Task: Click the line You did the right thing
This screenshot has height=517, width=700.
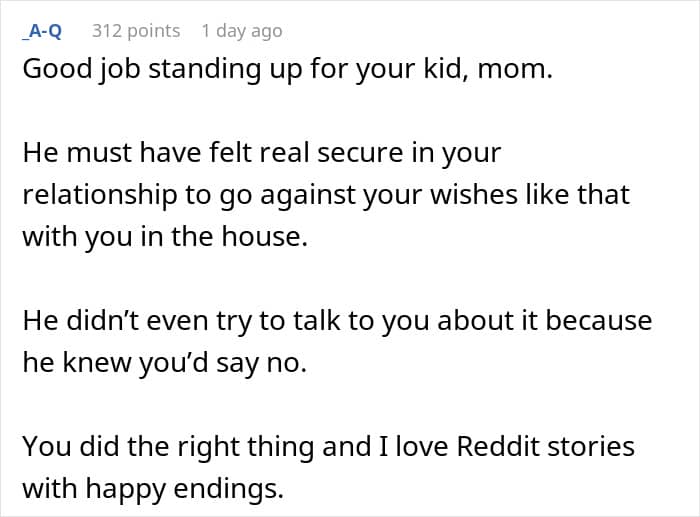Action: click(x=329, y=446)
